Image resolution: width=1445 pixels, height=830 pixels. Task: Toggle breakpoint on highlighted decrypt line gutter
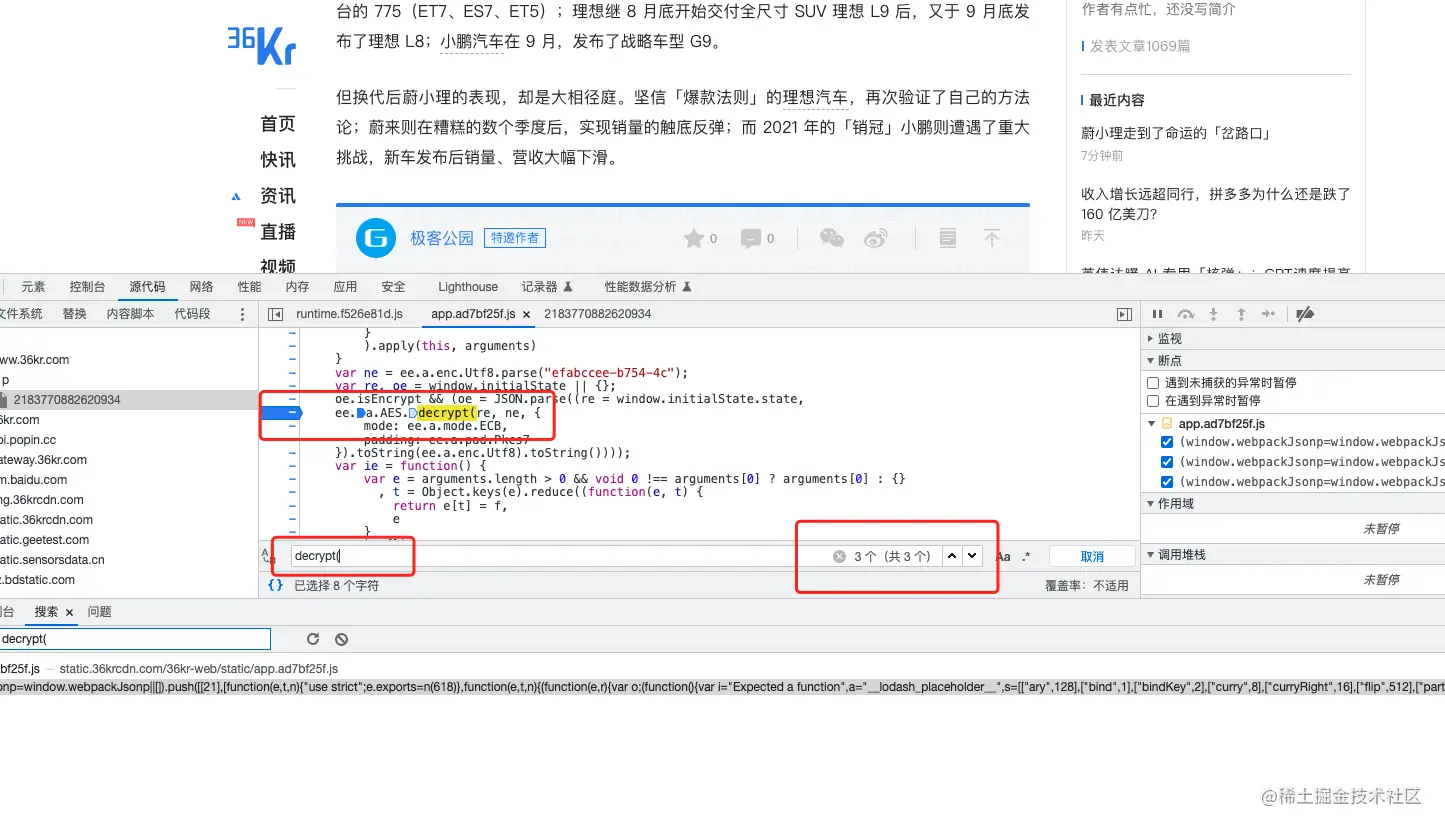281,412
